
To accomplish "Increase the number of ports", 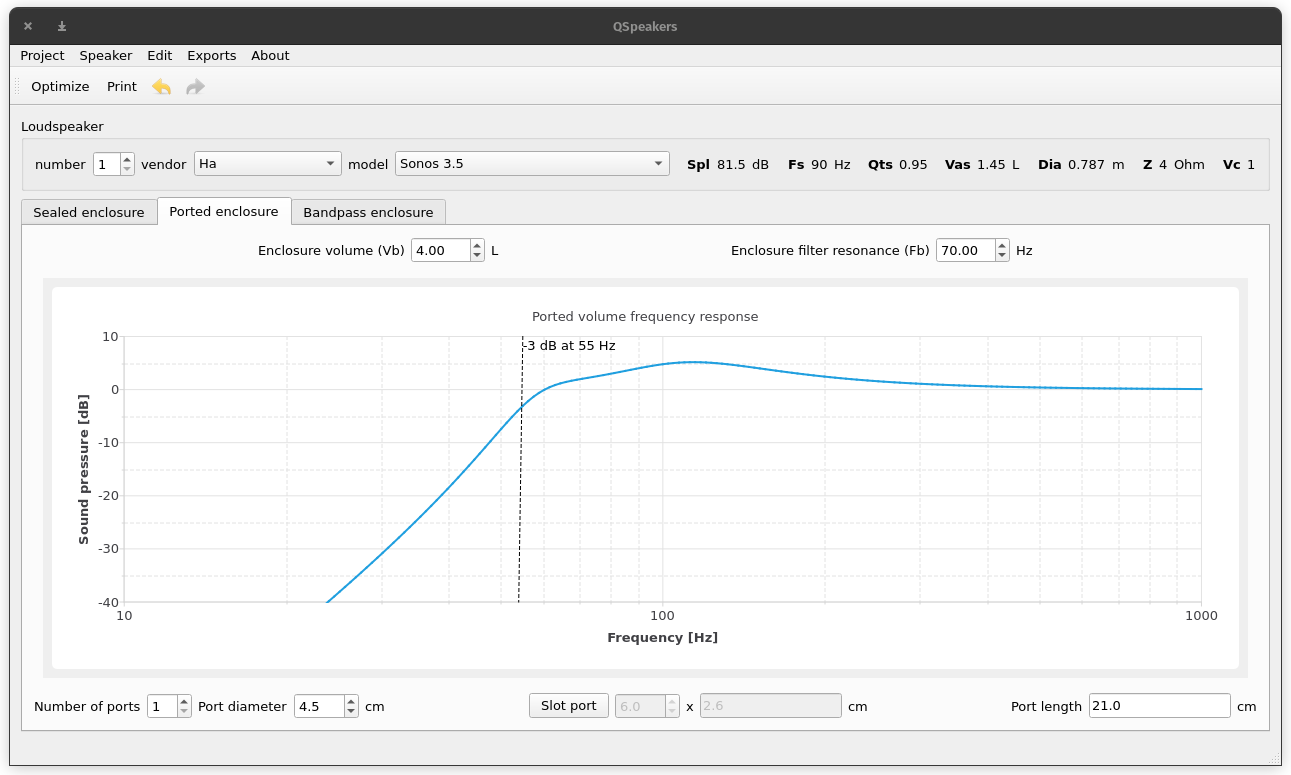I will tap(184, 701).
